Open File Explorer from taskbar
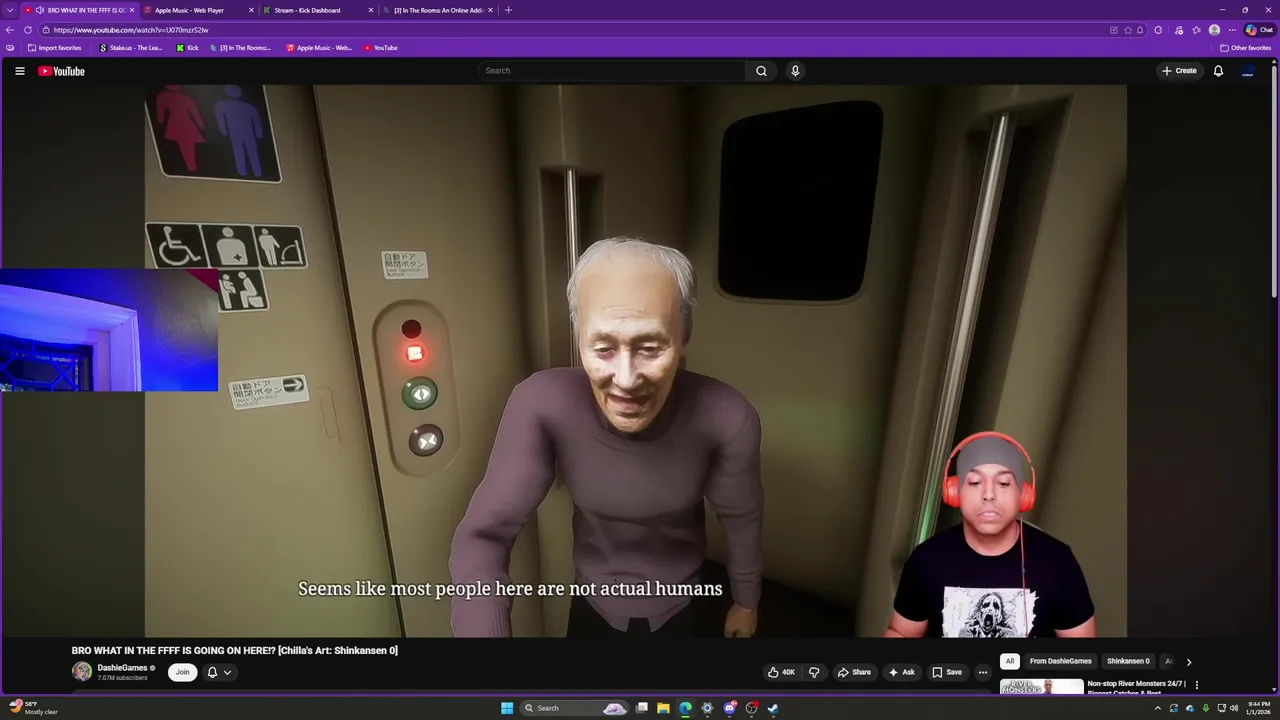Viewport: 1280px width, 720px height. pos(663,708)
